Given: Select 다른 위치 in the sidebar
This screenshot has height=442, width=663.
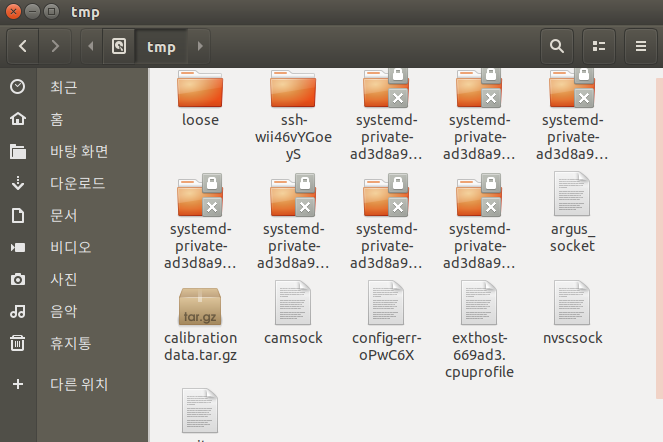Looking at the screenshot, I should (79, 384).
